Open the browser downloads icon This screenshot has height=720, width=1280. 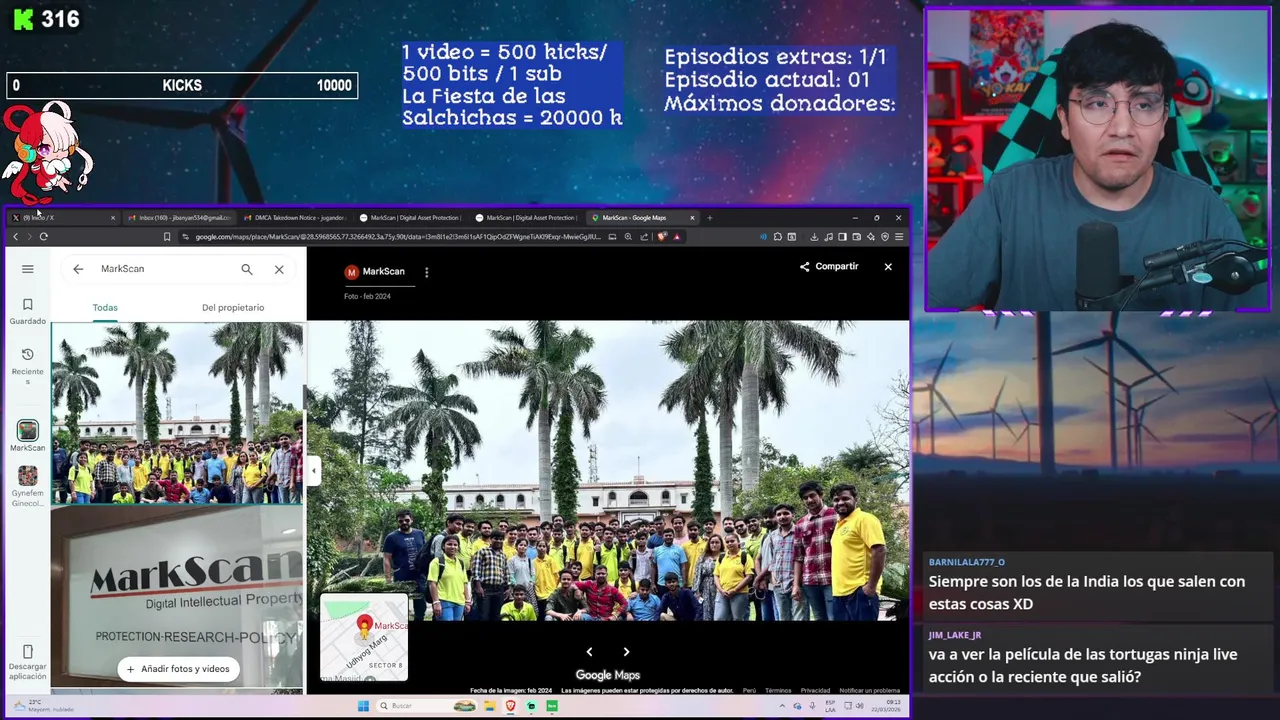(814, 237)
